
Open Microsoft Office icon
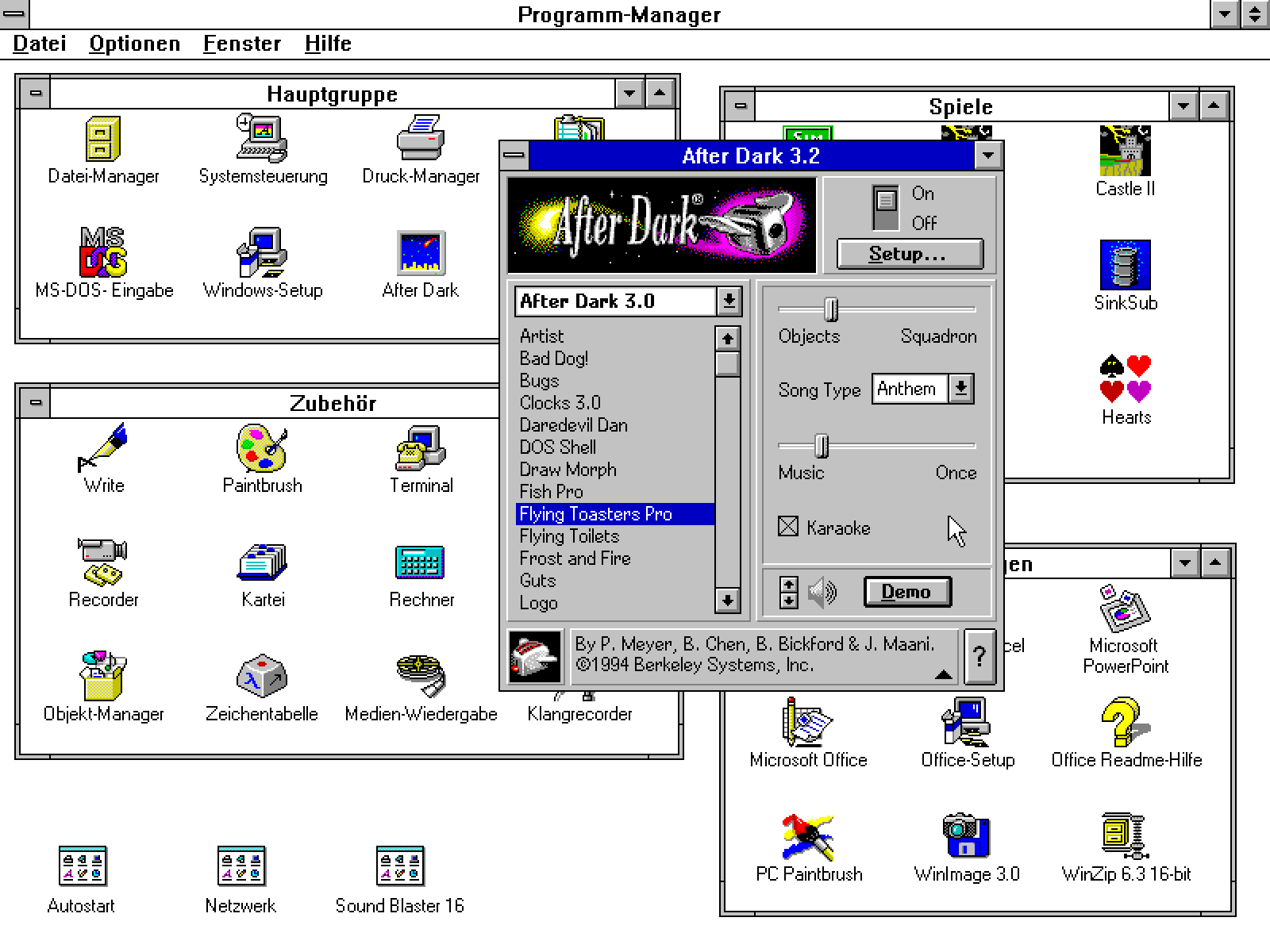(808, 722)
